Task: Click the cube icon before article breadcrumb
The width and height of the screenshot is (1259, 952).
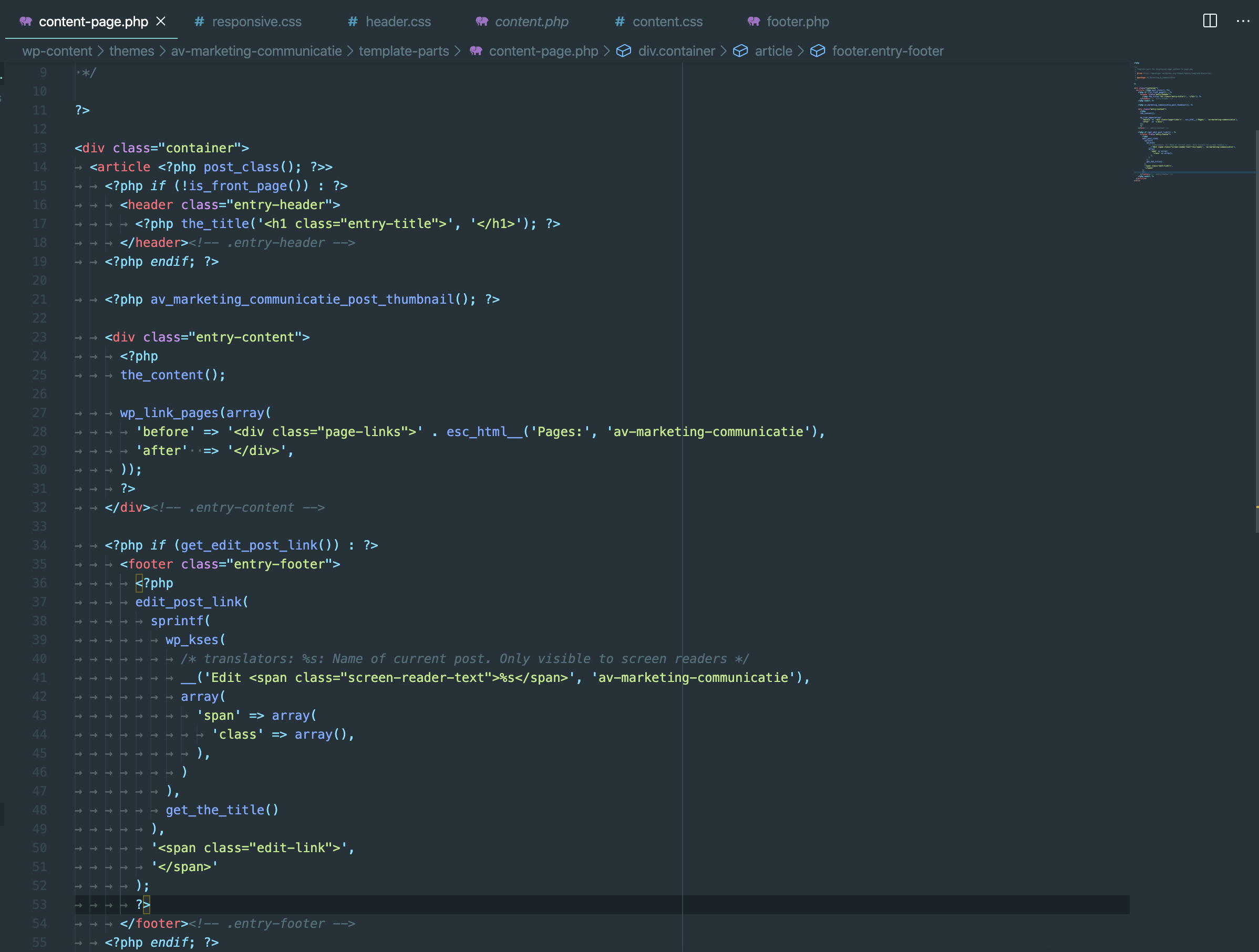Action: [740, 50]
